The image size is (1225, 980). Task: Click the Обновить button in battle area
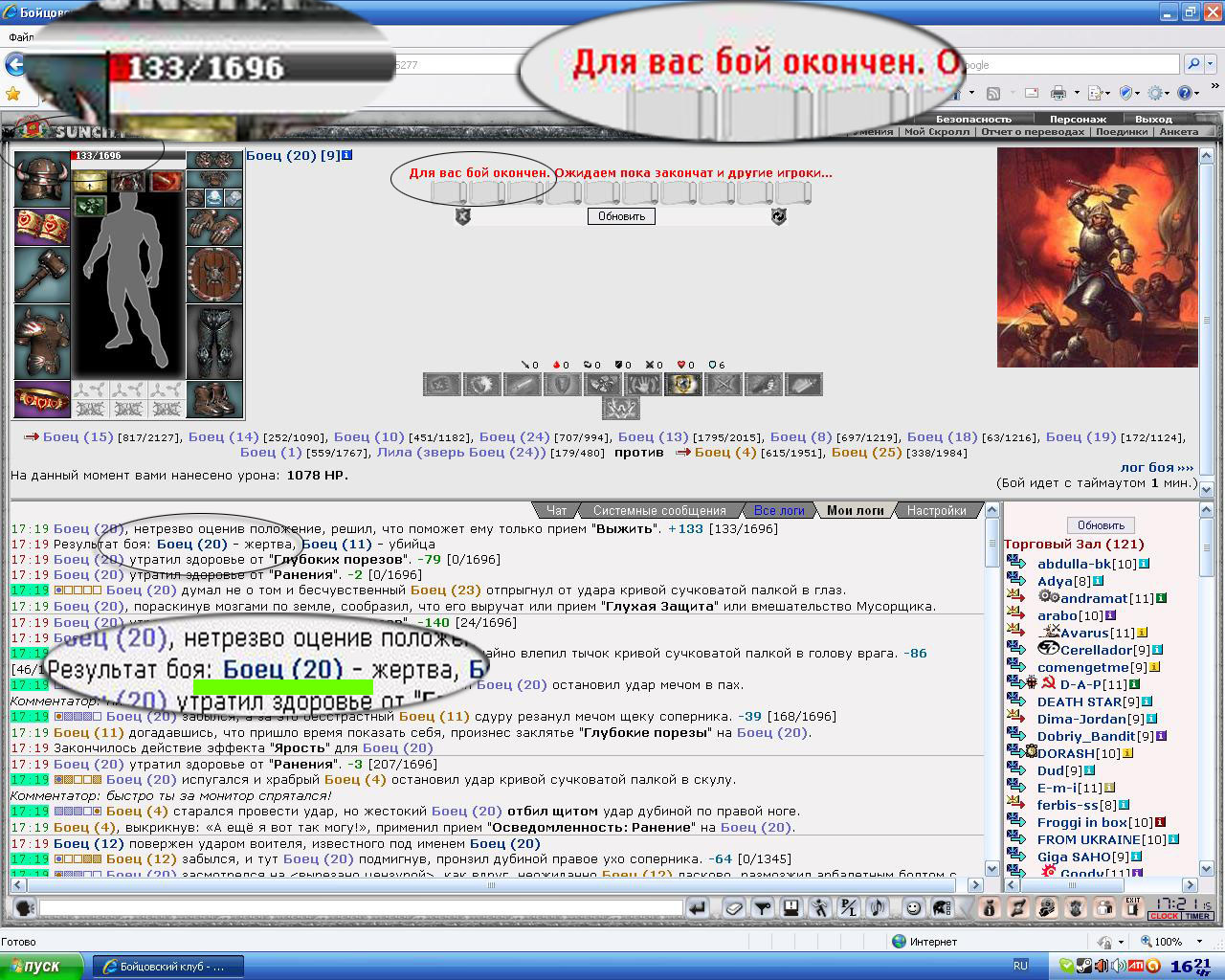pos(621,216)
